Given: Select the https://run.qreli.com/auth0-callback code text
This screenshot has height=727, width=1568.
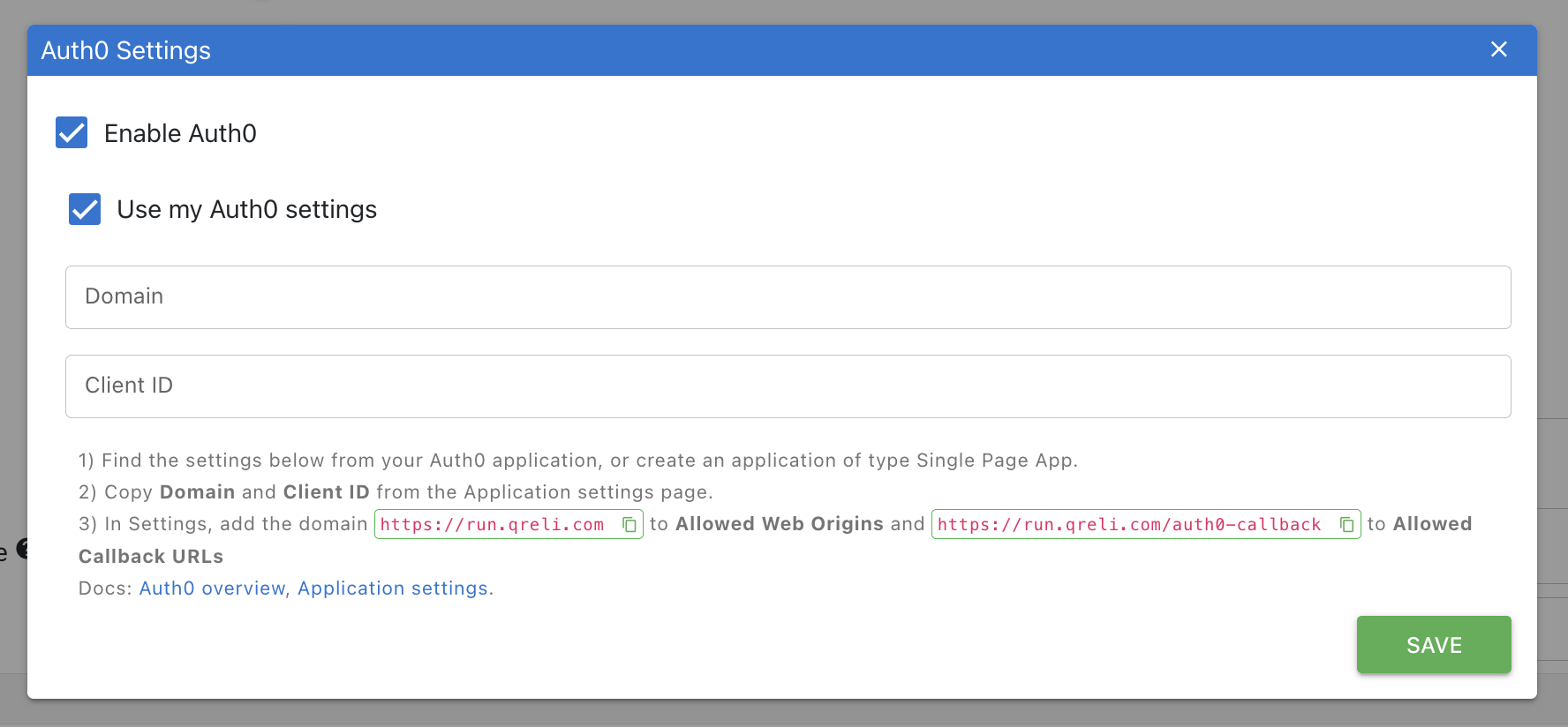Looking at the screenshot, I should pos(1128,525).
